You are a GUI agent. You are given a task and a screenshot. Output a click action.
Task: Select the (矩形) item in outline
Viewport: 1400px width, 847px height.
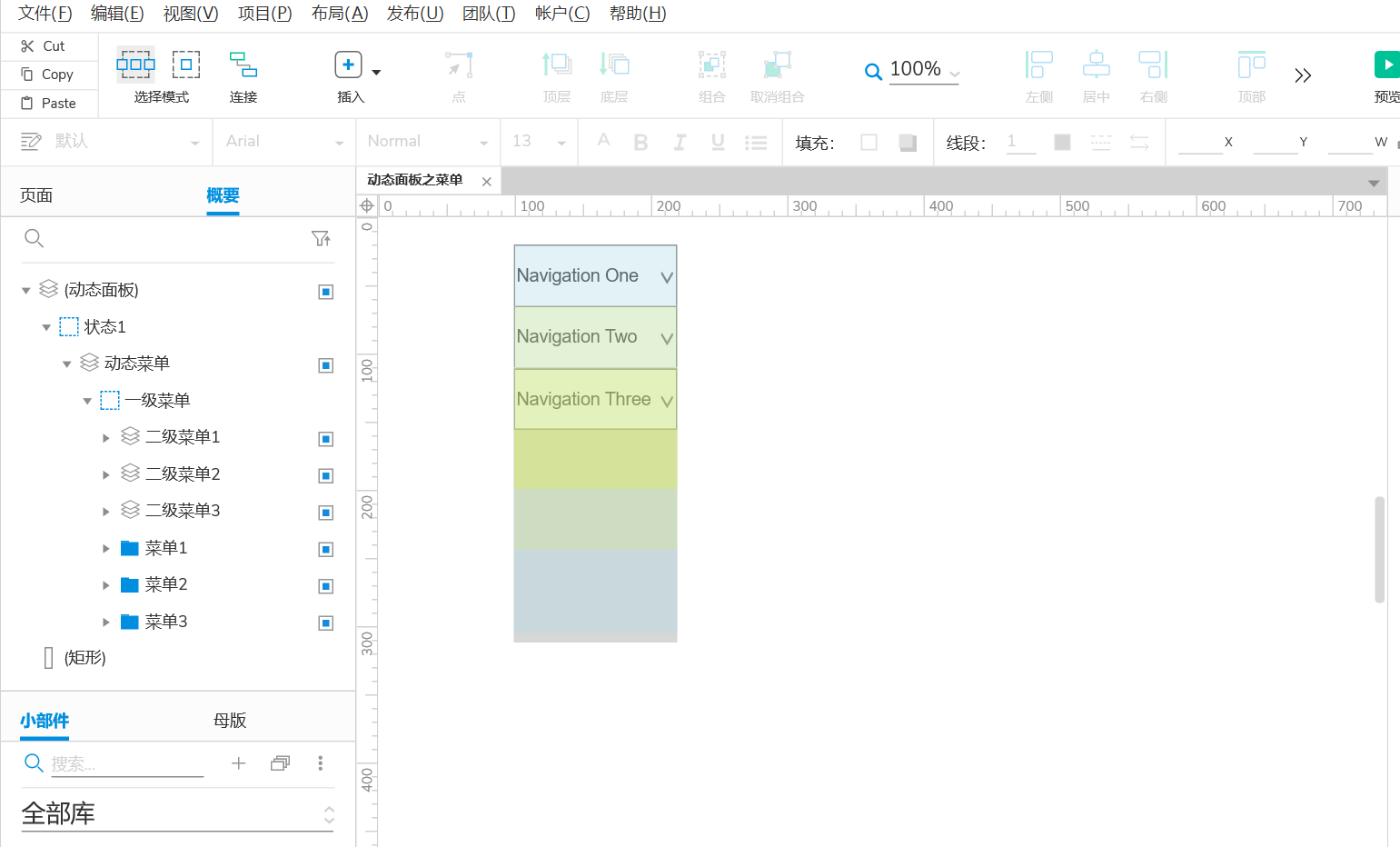85,658
